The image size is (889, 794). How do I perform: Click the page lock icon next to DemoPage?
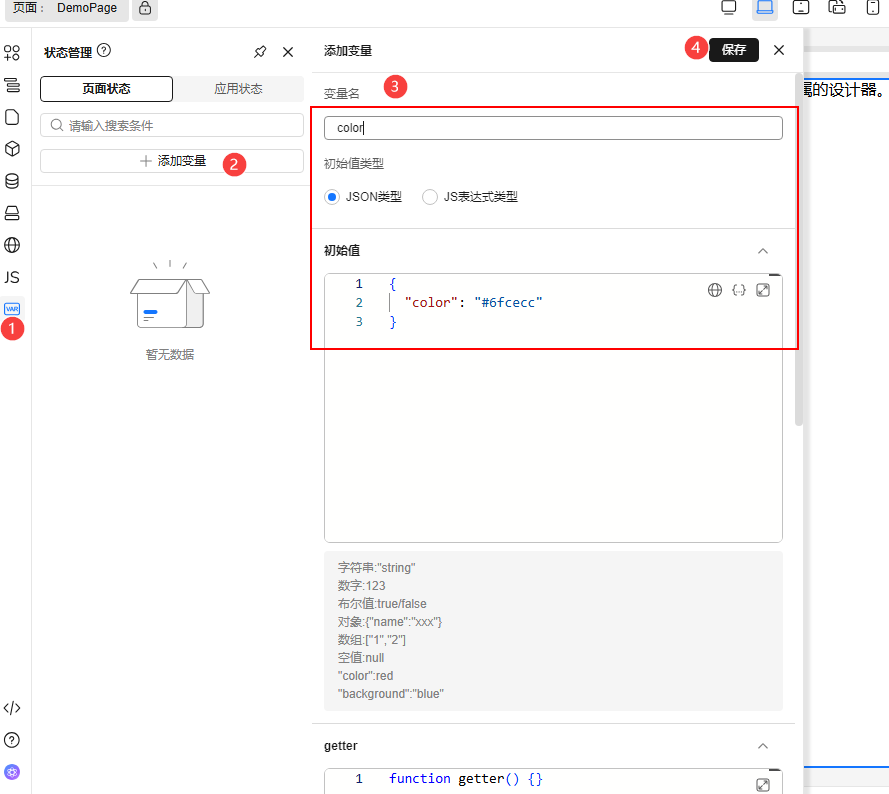pyautogui.click(x=145, y=8)
